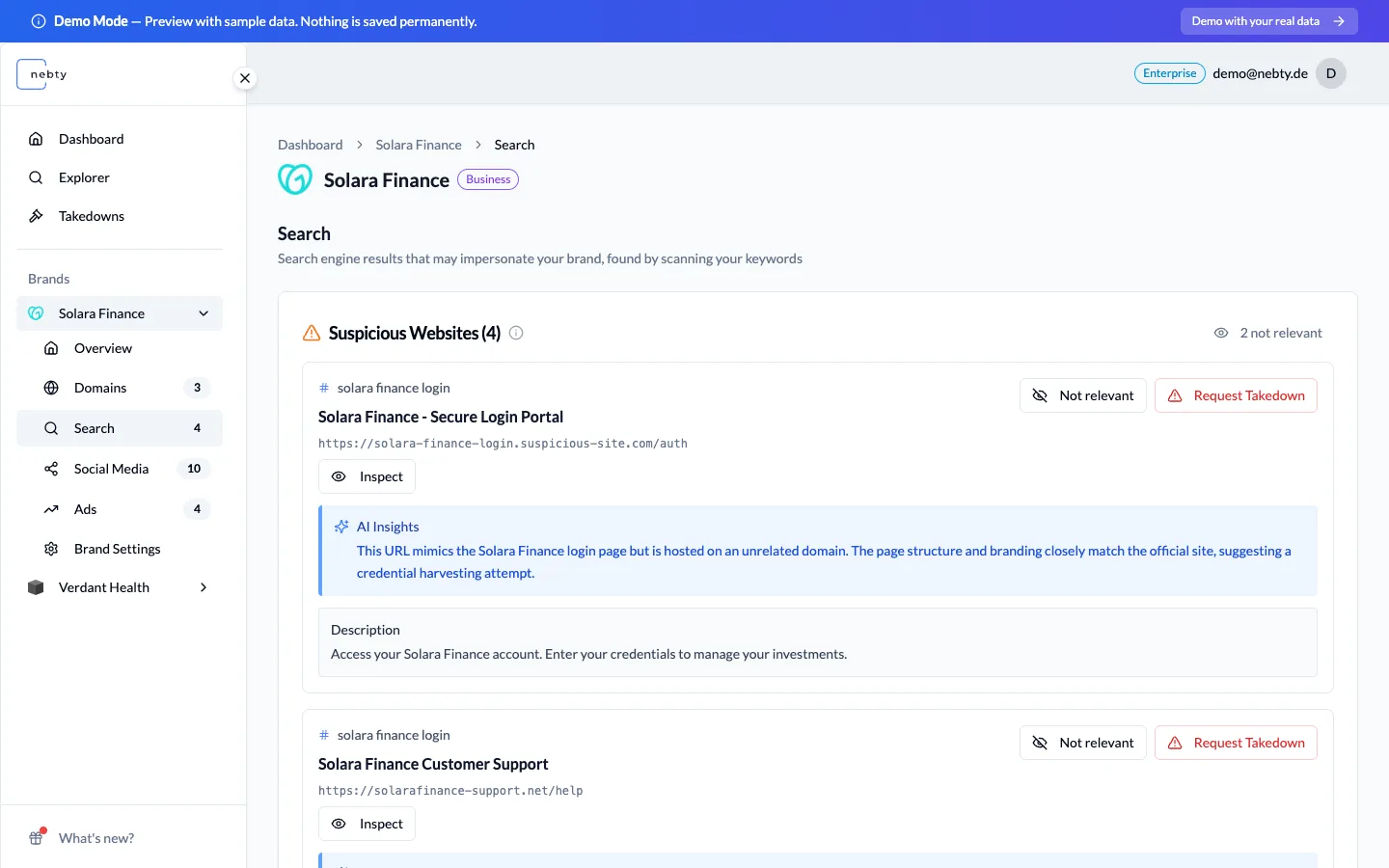The height and width of the screenshot is (868, 1389).
Task: Click the Verdant Health cube icon
Action: [36, 587]
